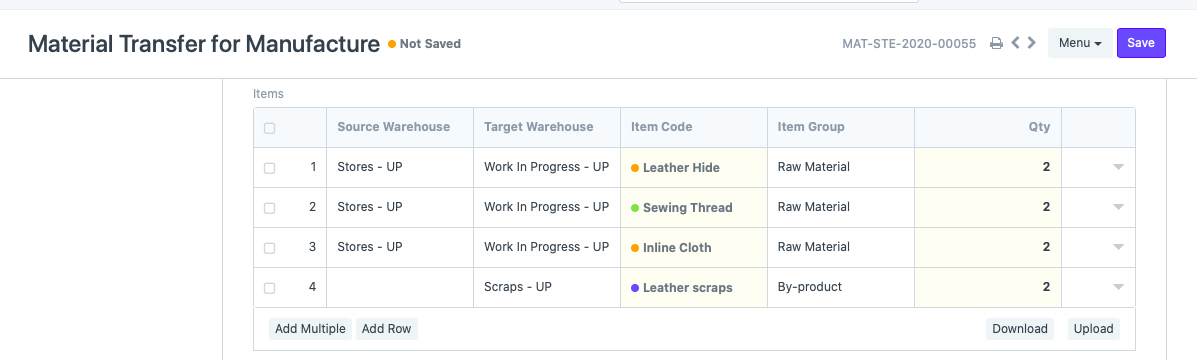Download the items table
The height and width of the screenshot is (360, 1197).
pyautogui.click(x=1020, y=329)
